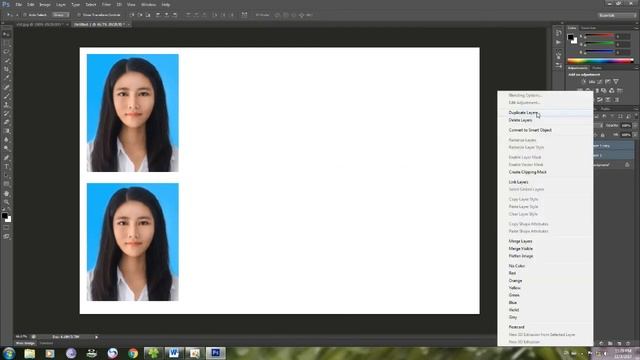Image resolution: width=640 pixels, height=360 pixels.
Task: Select the Lasso tool
Action: coord(7,52)
